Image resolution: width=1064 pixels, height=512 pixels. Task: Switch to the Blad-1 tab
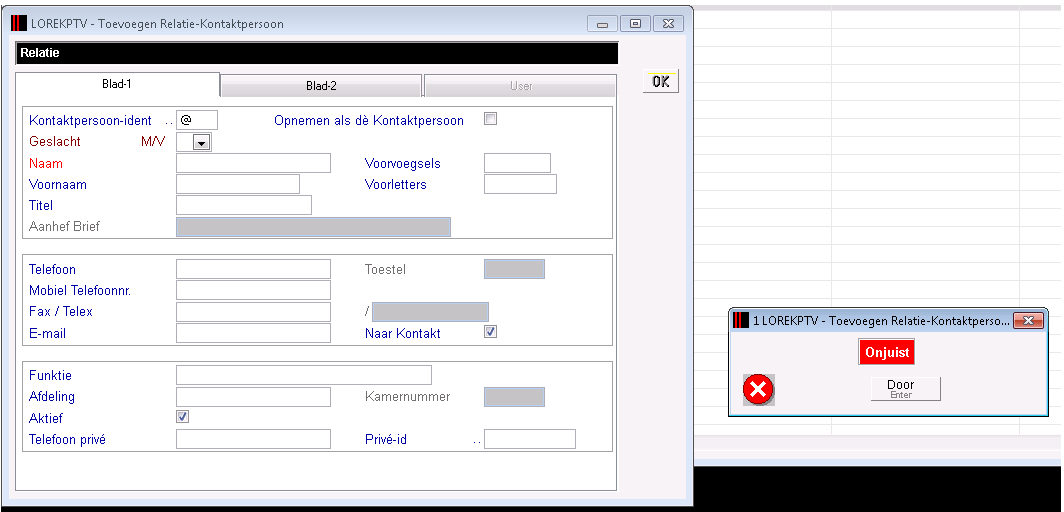[x=117, y=85]
